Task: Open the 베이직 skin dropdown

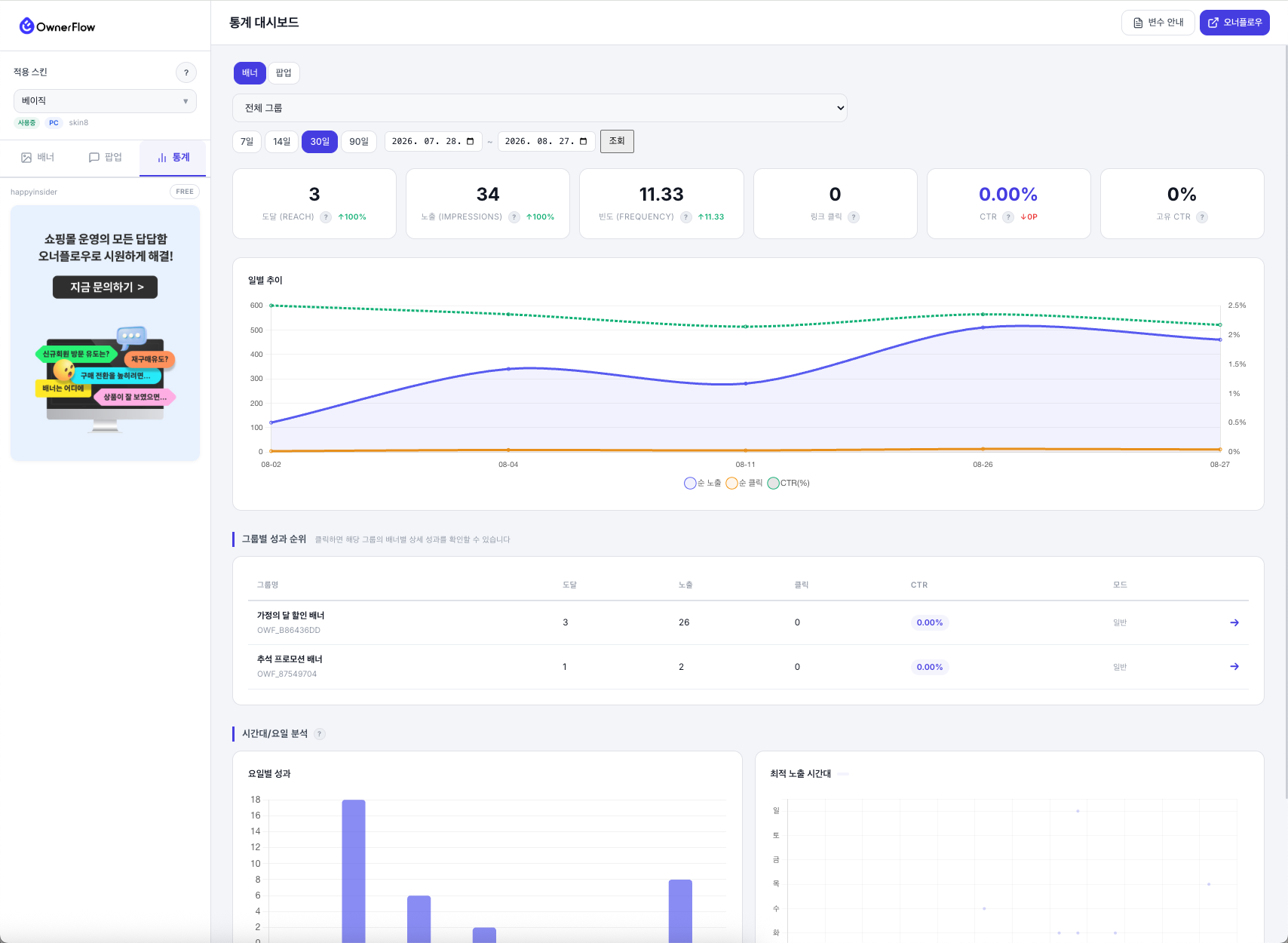Action: [x=105, y=101]
